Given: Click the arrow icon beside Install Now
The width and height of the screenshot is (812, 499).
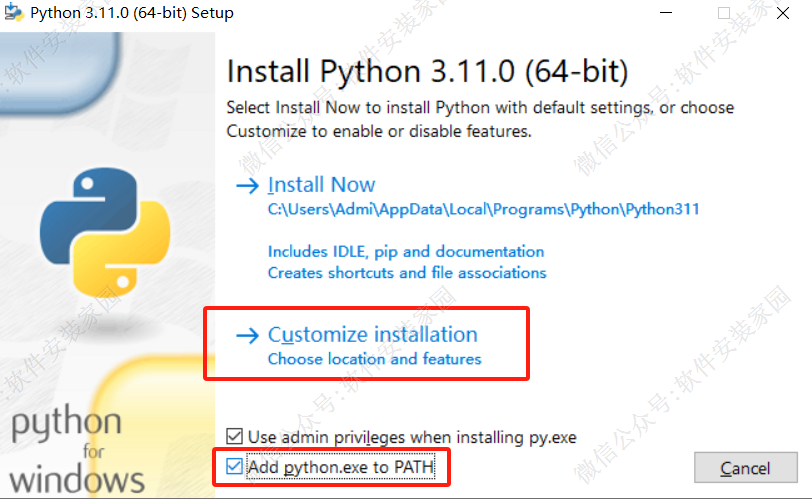Looking at the screenshot, I should [x=246, y=185].
